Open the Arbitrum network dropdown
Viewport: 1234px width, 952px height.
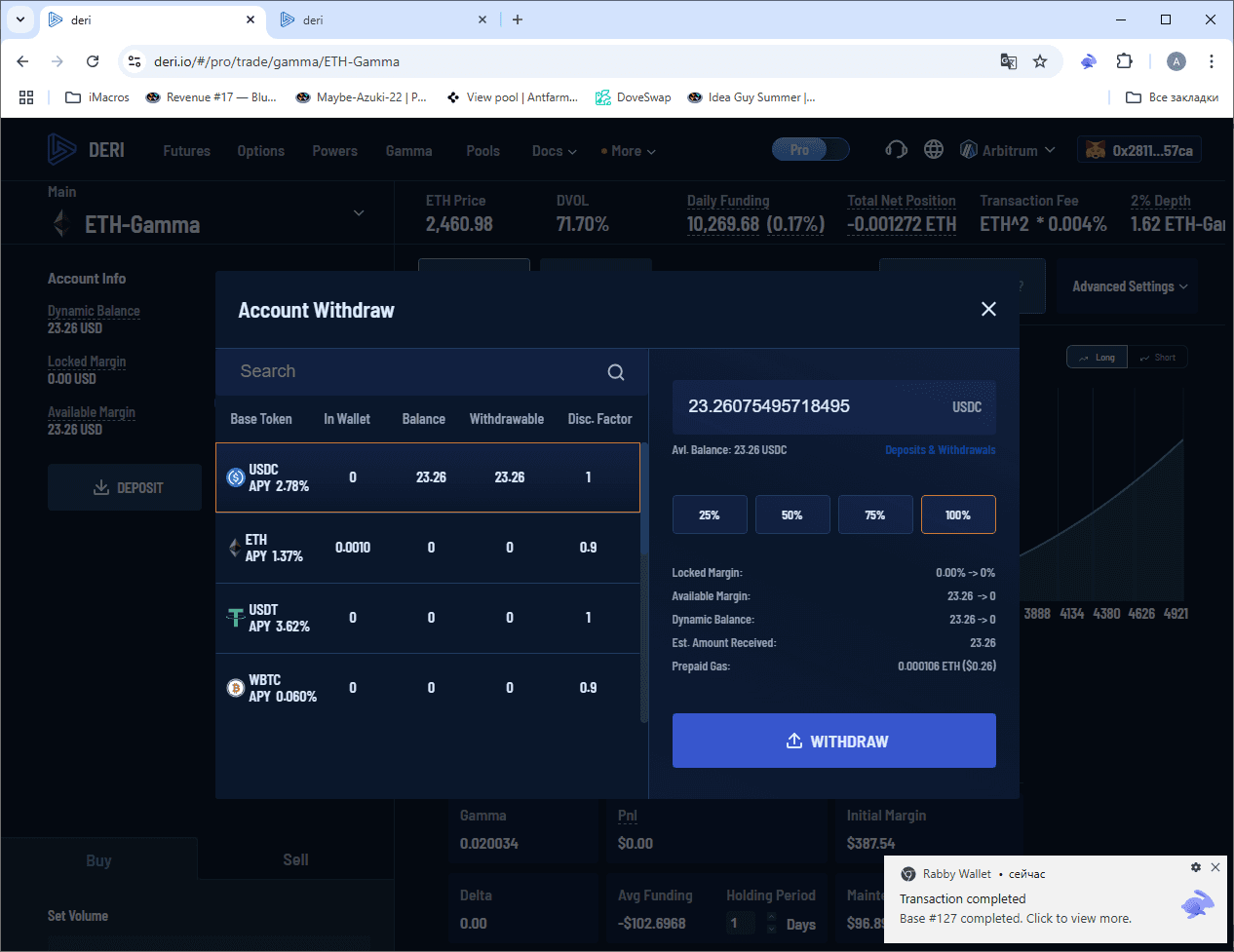click(1008, 150)
